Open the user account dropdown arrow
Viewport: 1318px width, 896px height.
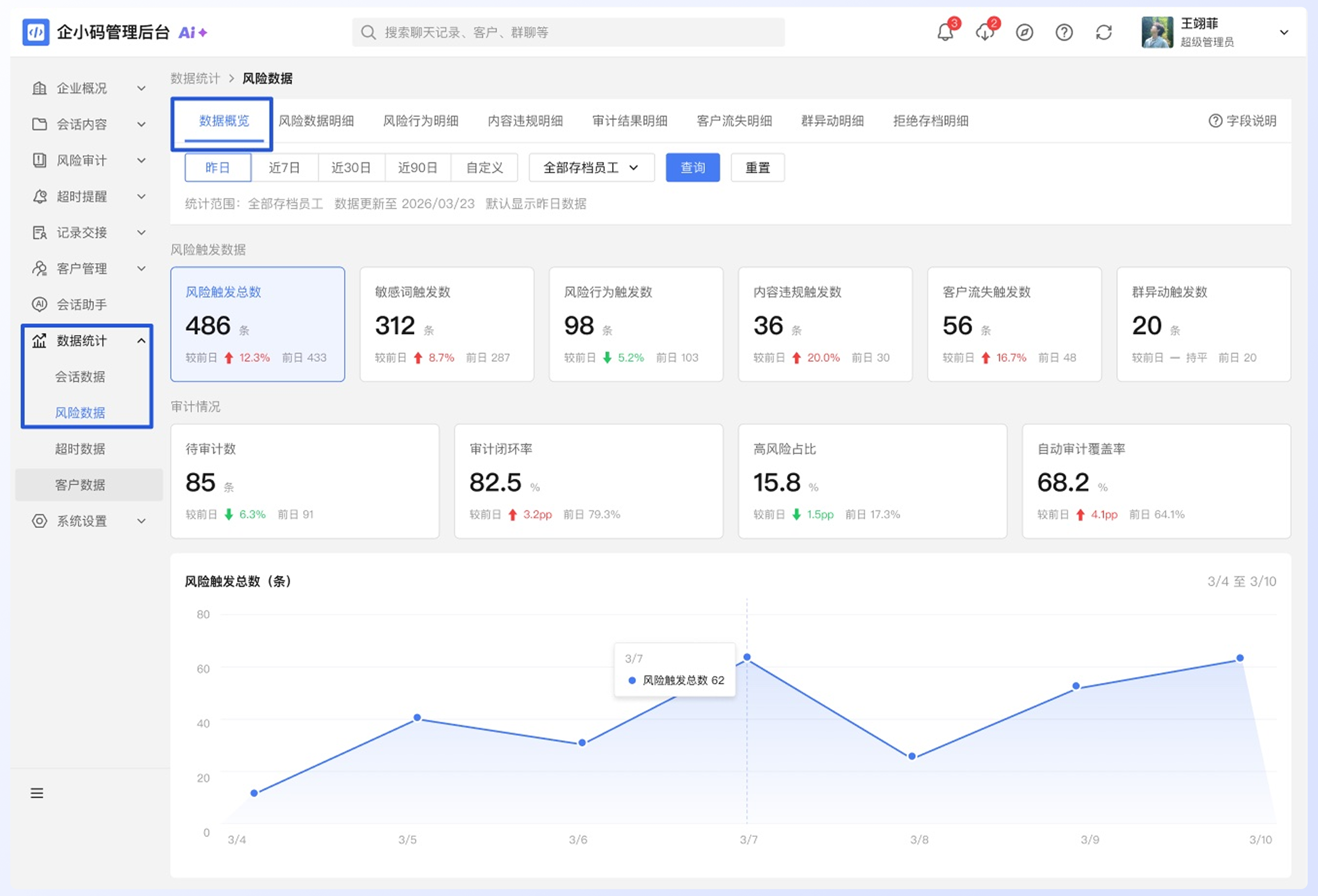pyautogui.click(x=1284, y=32)
